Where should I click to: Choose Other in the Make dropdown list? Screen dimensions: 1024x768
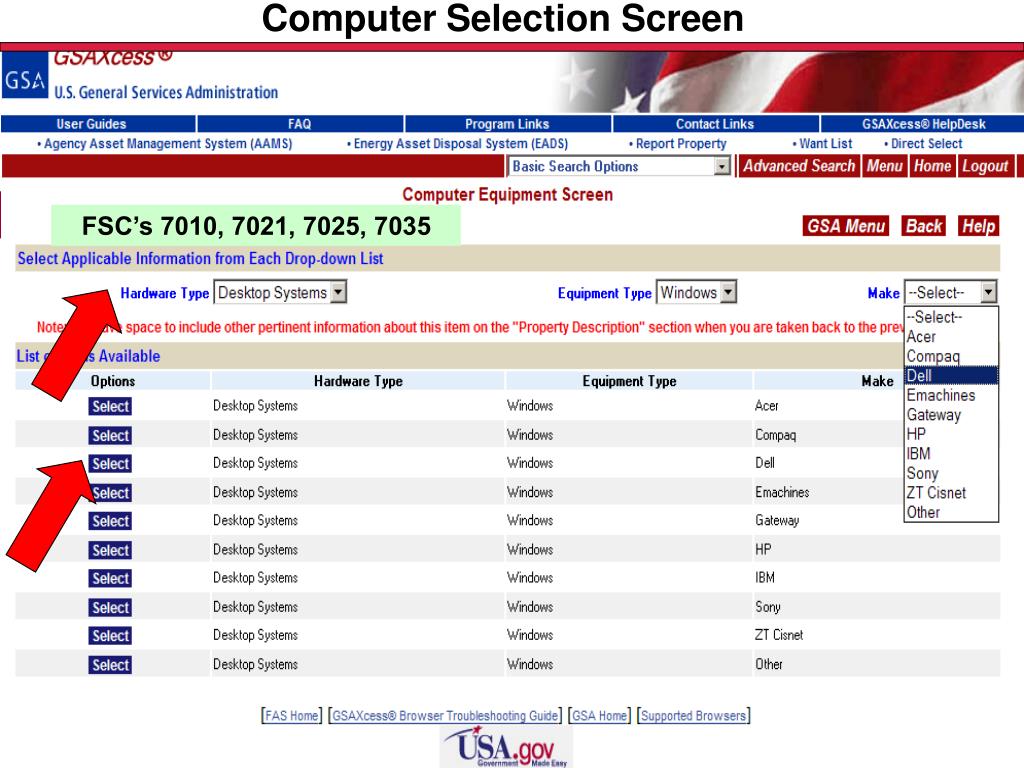point(952,513)
